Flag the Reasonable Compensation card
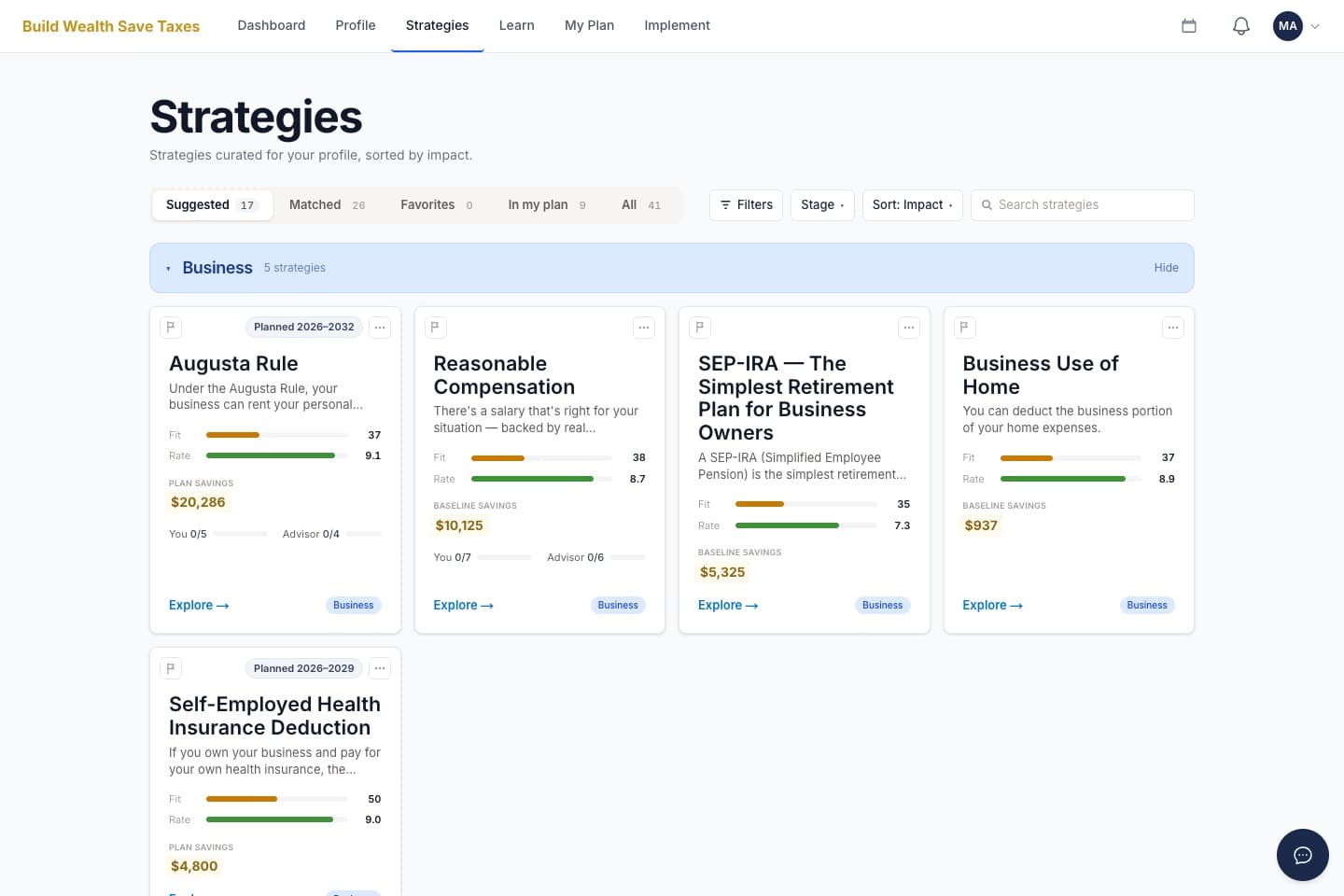Image resolution: width=1344 pixels, height=896 pixels. (x=435, y=328)
